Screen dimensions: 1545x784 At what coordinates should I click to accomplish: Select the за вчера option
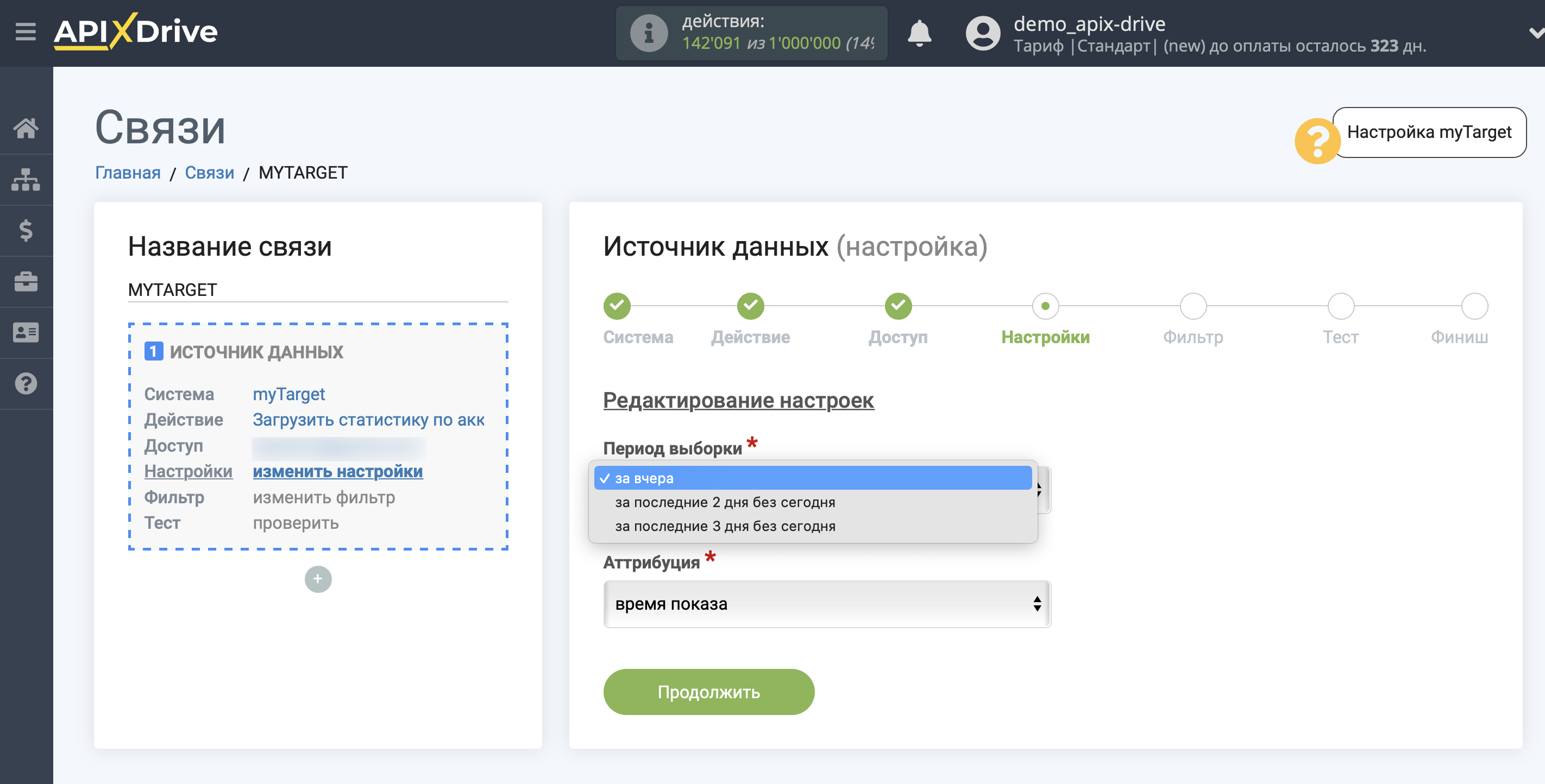coord(813,478)
